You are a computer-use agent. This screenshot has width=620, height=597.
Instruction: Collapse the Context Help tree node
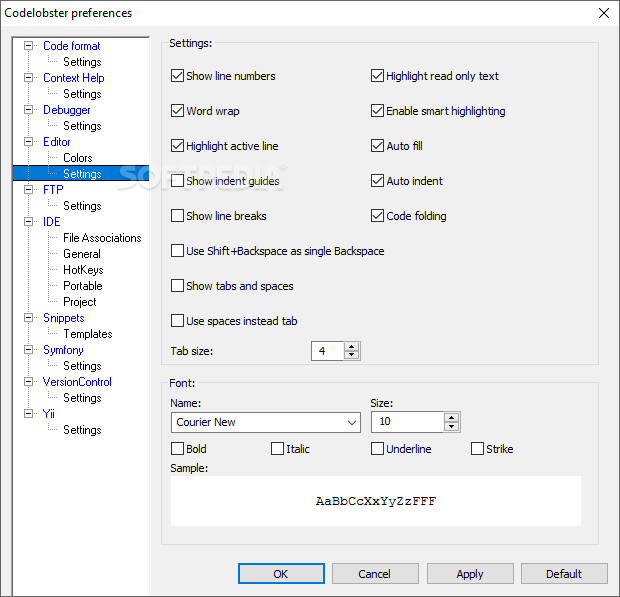(28, 77)
